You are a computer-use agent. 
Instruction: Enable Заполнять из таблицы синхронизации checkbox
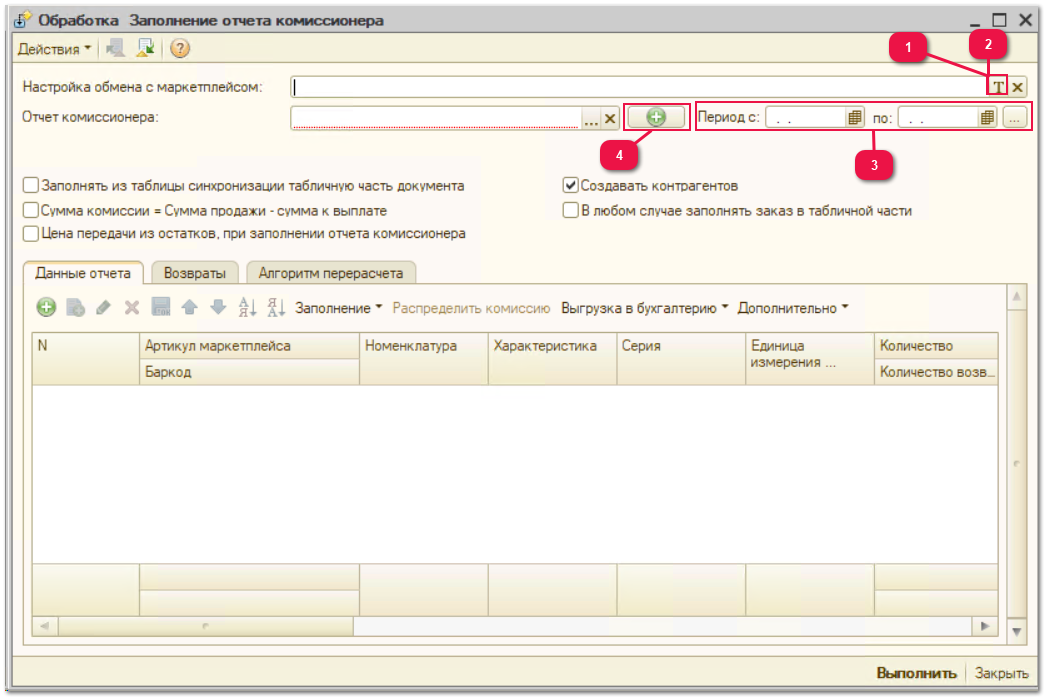point(31,185)
